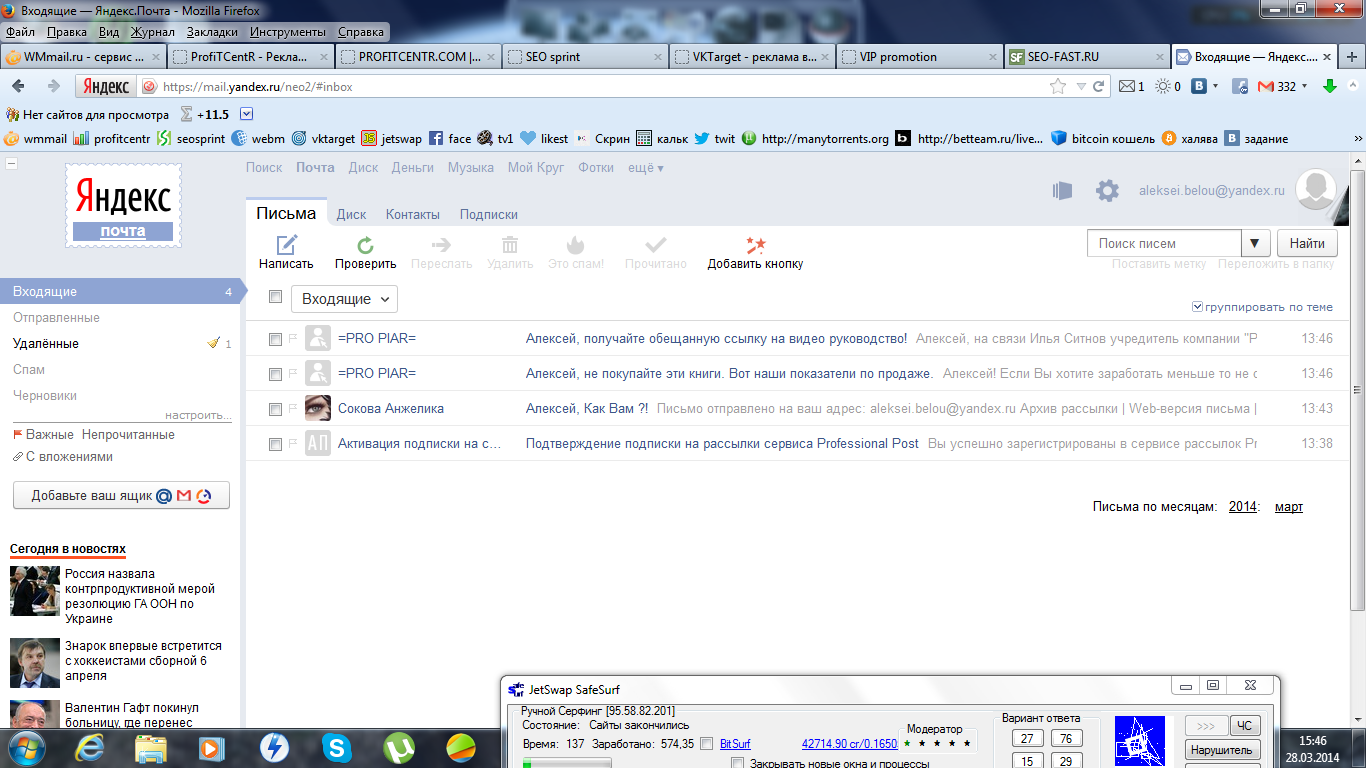Open uTorrent from the taskbar

(400, 747)
